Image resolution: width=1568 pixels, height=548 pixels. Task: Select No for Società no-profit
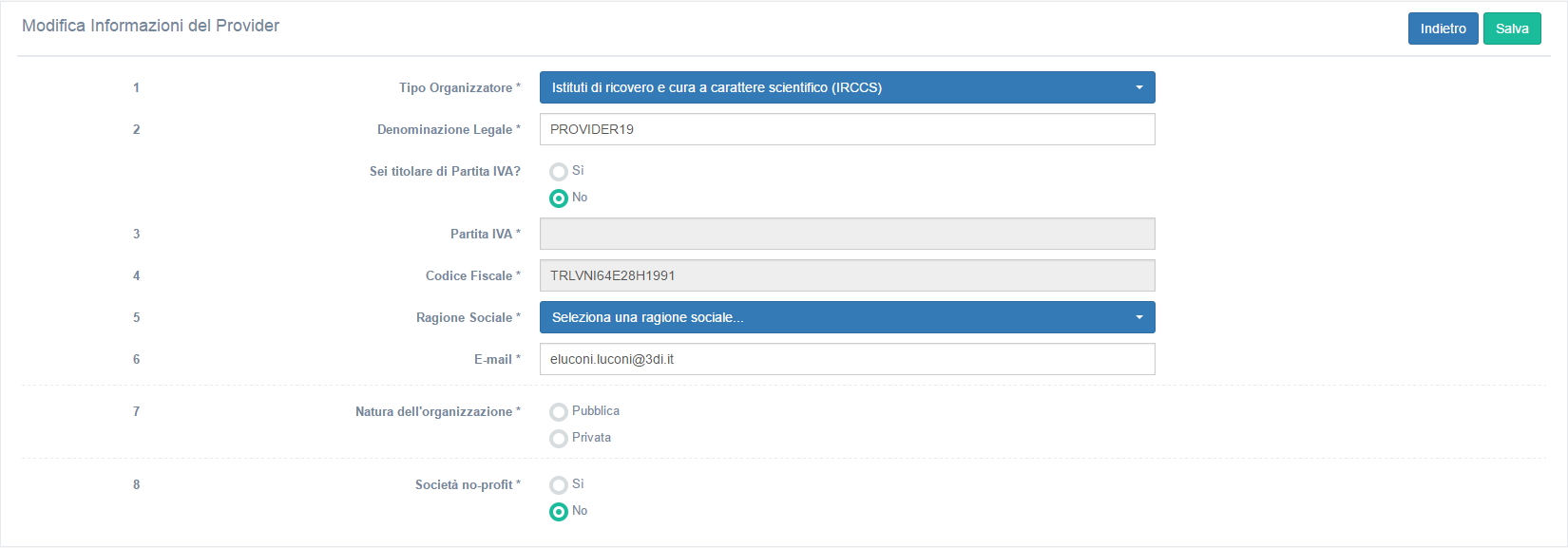coord(559,512)
